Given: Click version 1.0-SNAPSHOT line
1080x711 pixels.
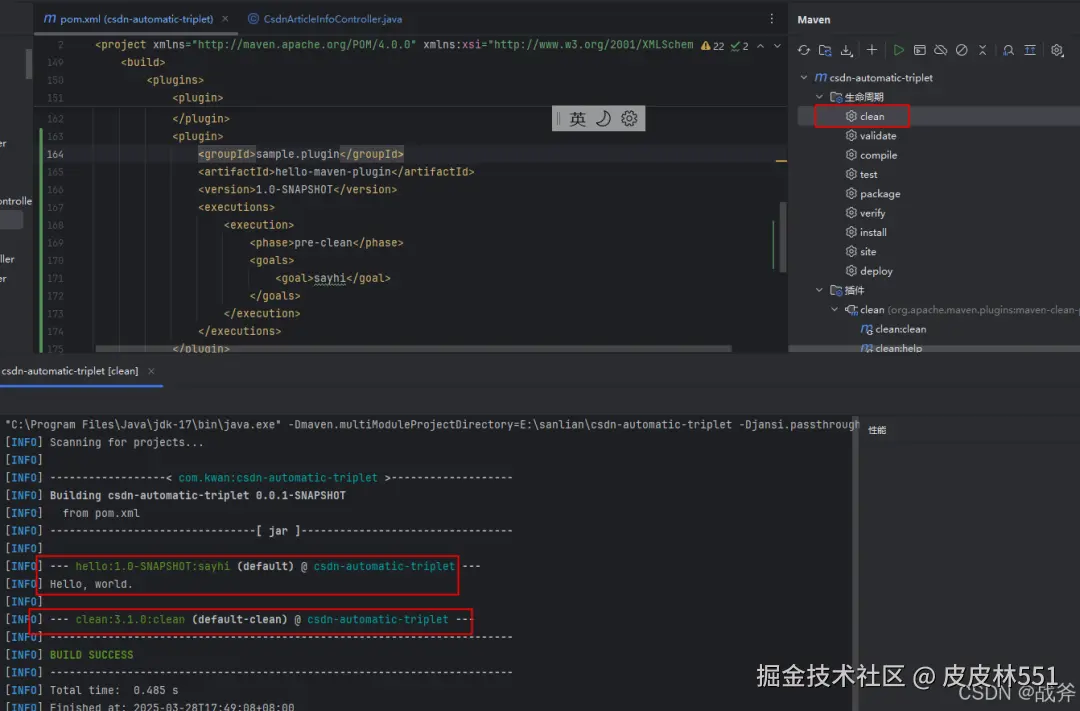Looking at the screenshot, I should pos(298,189).
